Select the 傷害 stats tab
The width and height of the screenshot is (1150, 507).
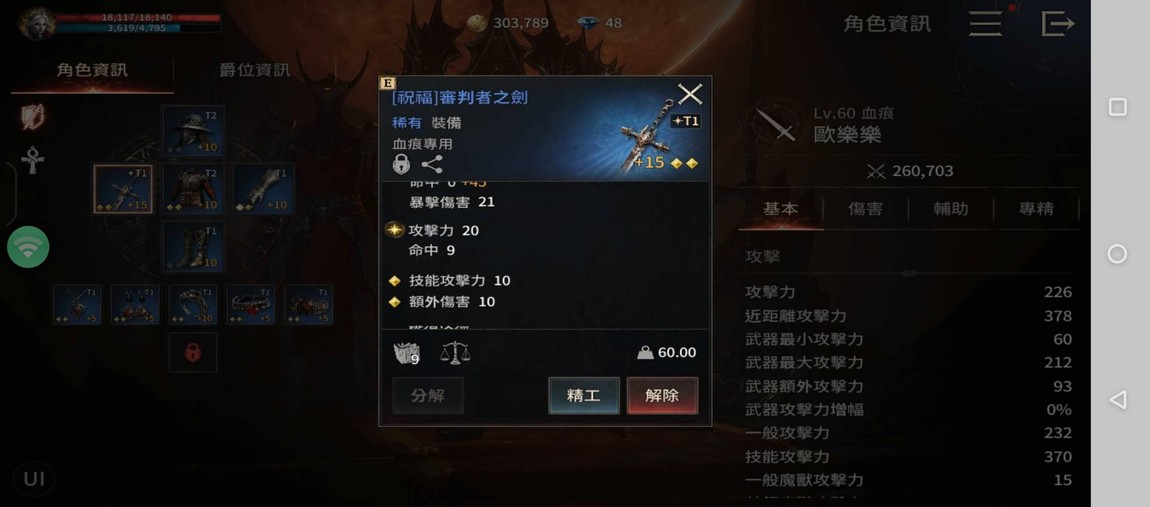(865, 209)
